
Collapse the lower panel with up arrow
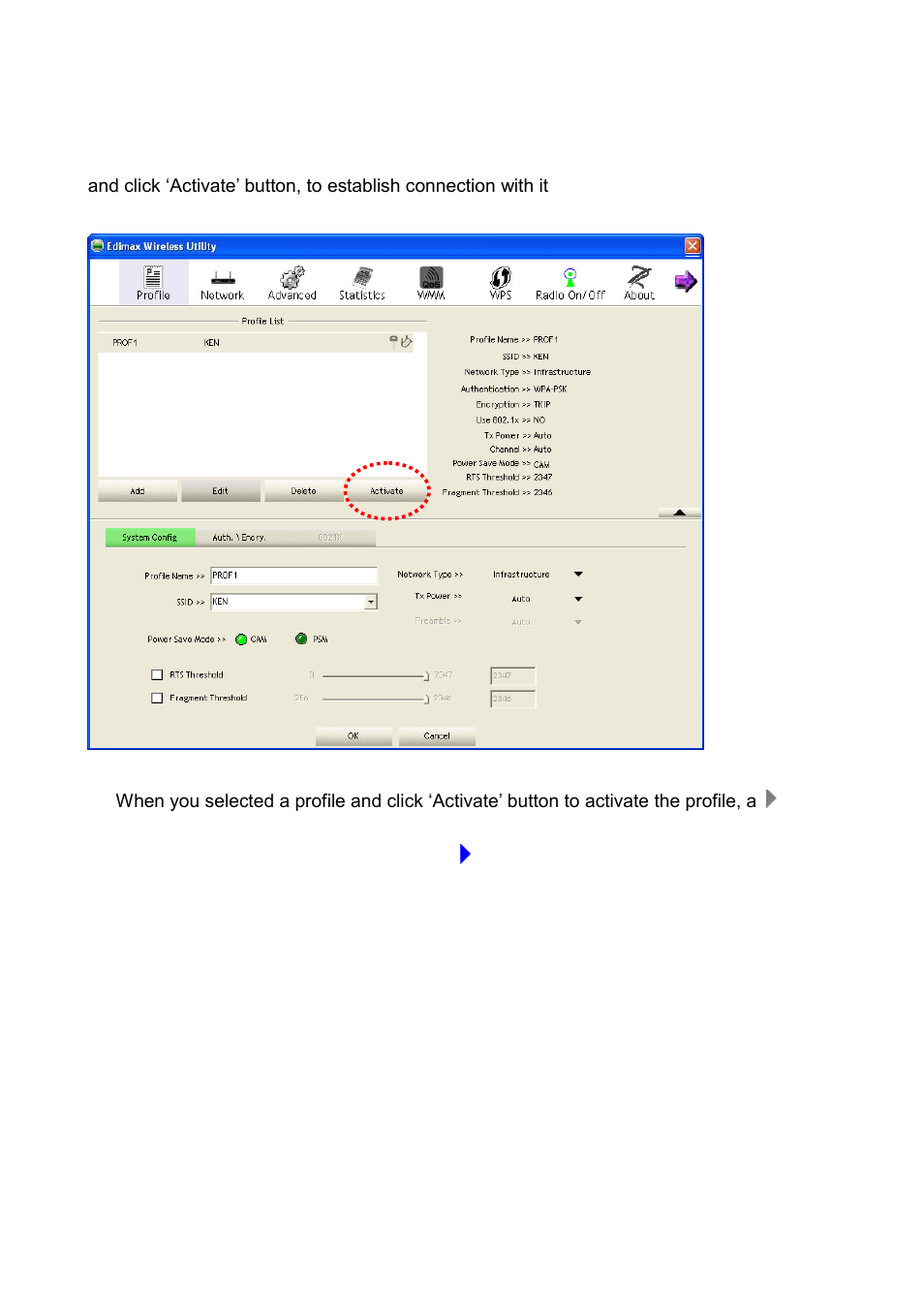(680, 512)
